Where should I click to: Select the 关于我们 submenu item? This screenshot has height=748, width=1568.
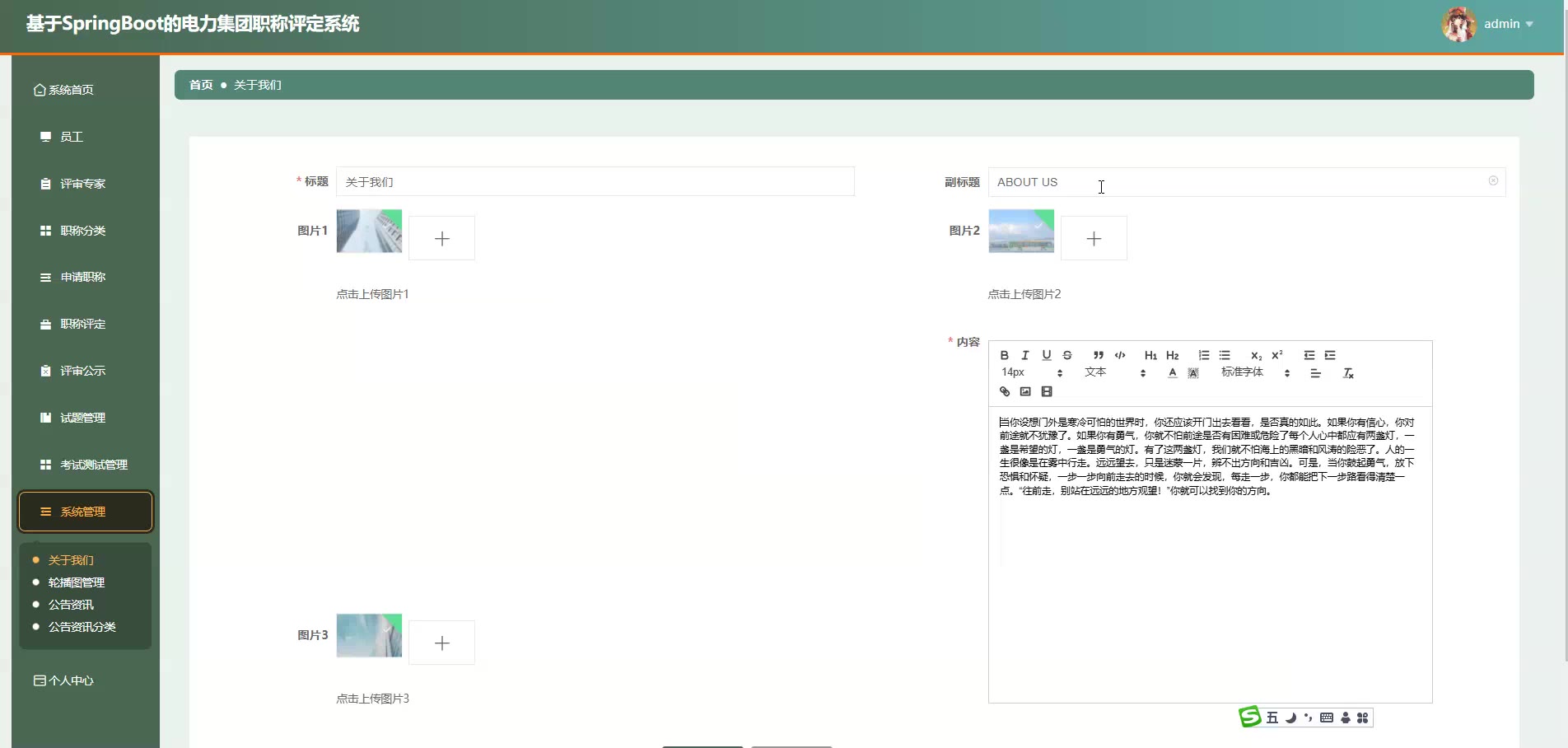click(x=71, y=560)
